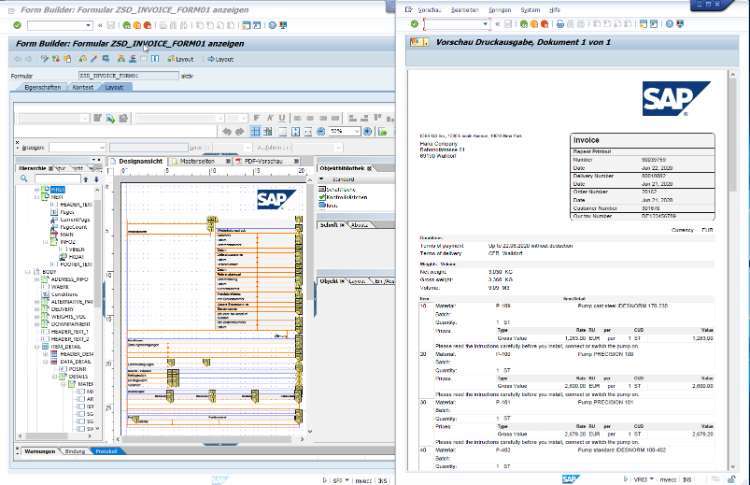750x485 pixels.
Task: Click the bold formatting icon in layout toolbar
Action: pos(258,118)
